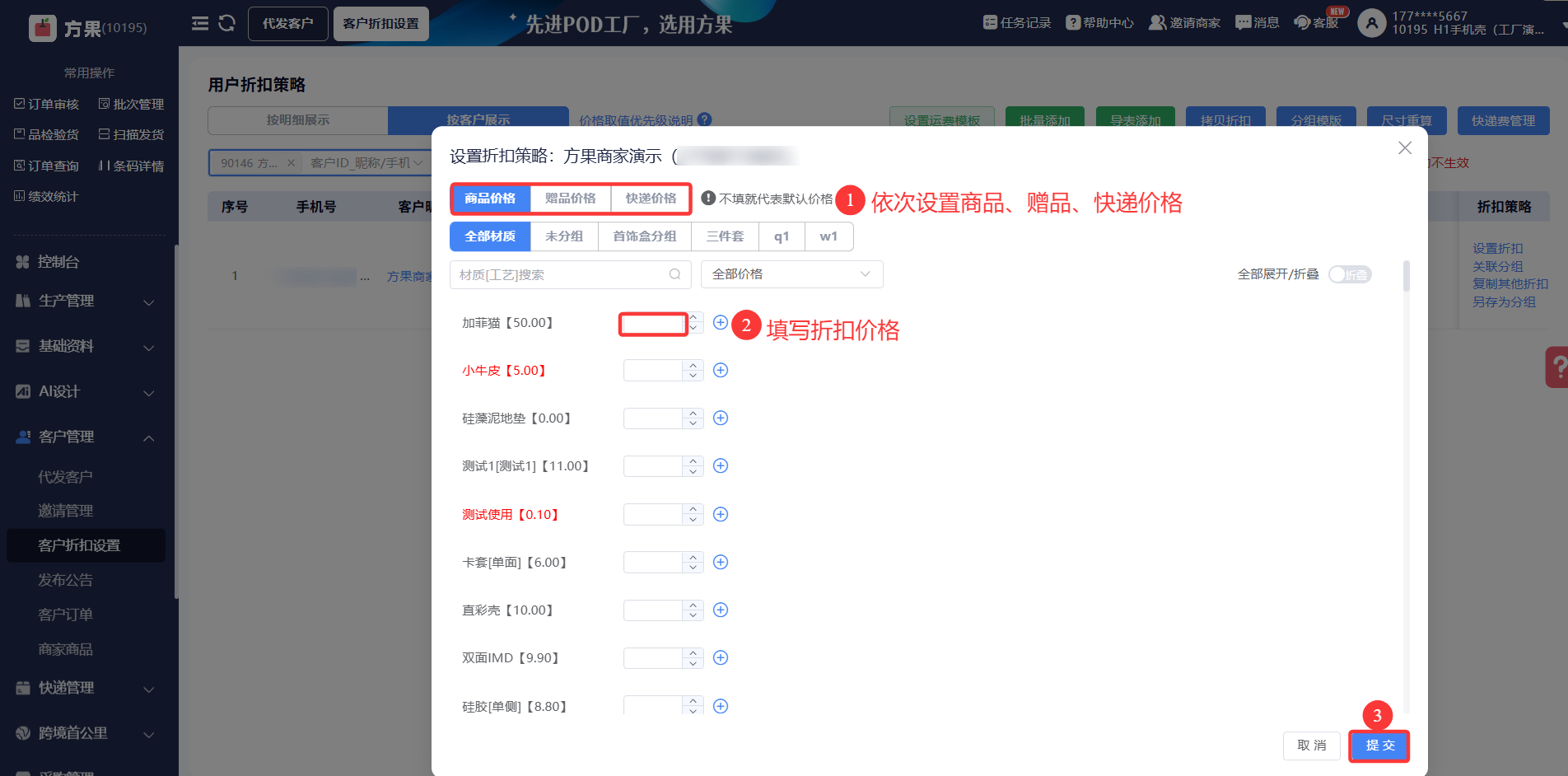
Task: Increase 小牛皮 price with up arrow
Action: pyautogui.click(x=693, y=365)
